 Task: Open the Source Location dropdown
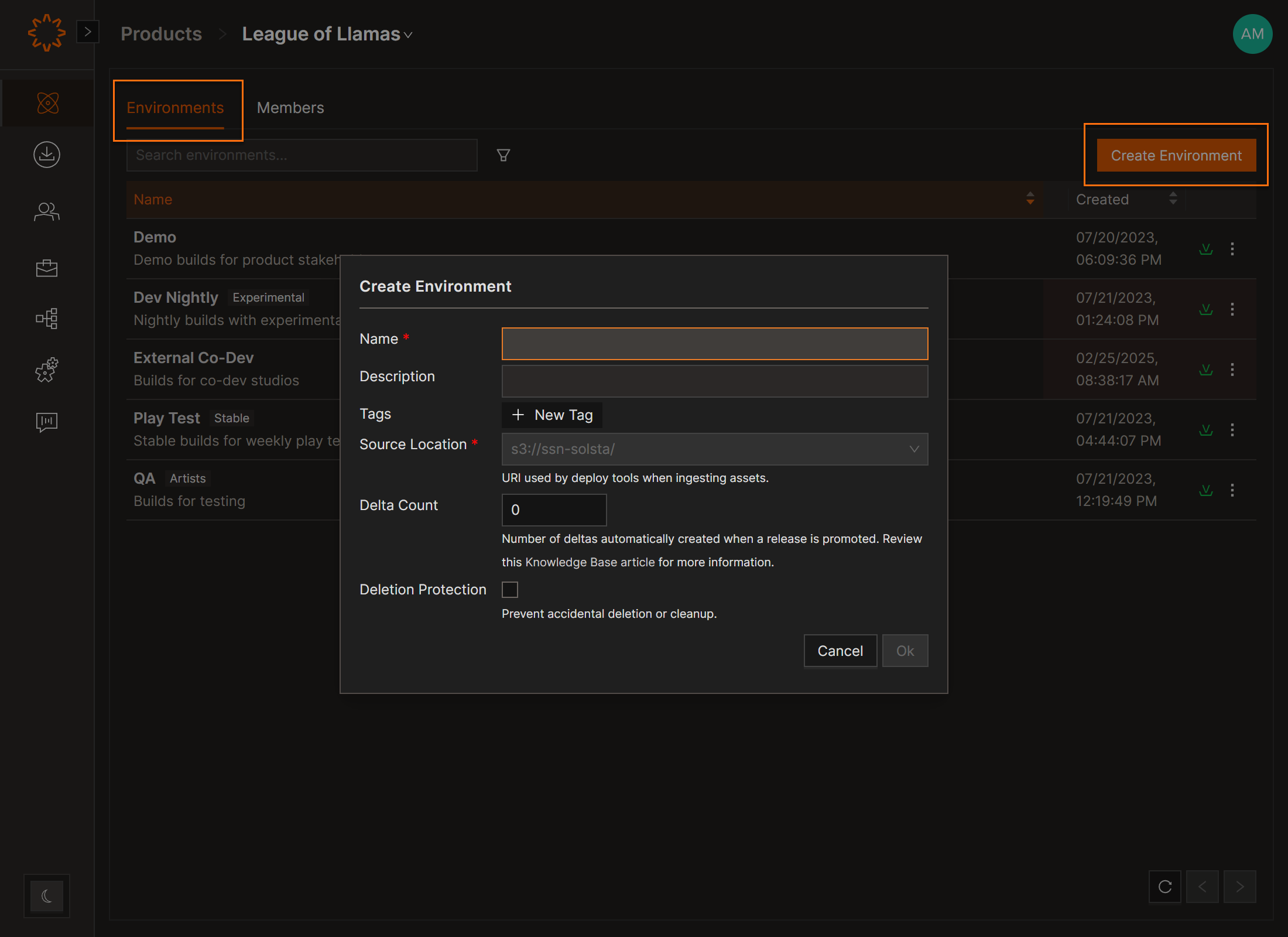[714, 449]
